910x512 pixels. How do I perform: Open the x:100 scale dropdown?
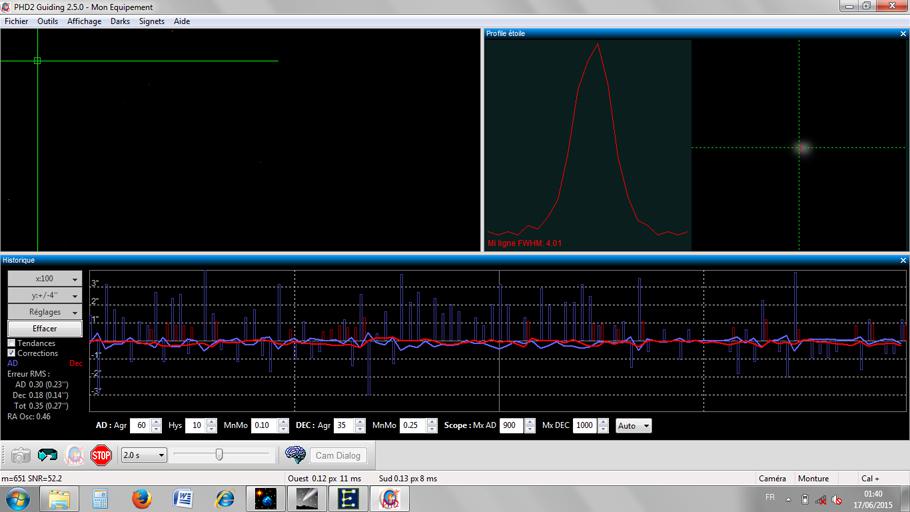45,279
